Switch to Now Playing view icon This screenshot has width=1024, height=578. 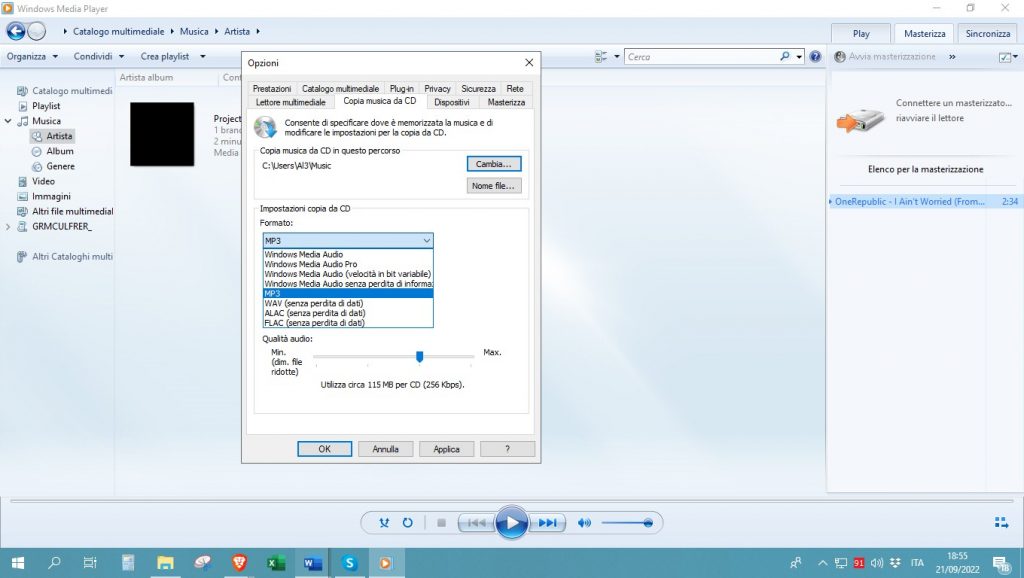coord(1001,522)
